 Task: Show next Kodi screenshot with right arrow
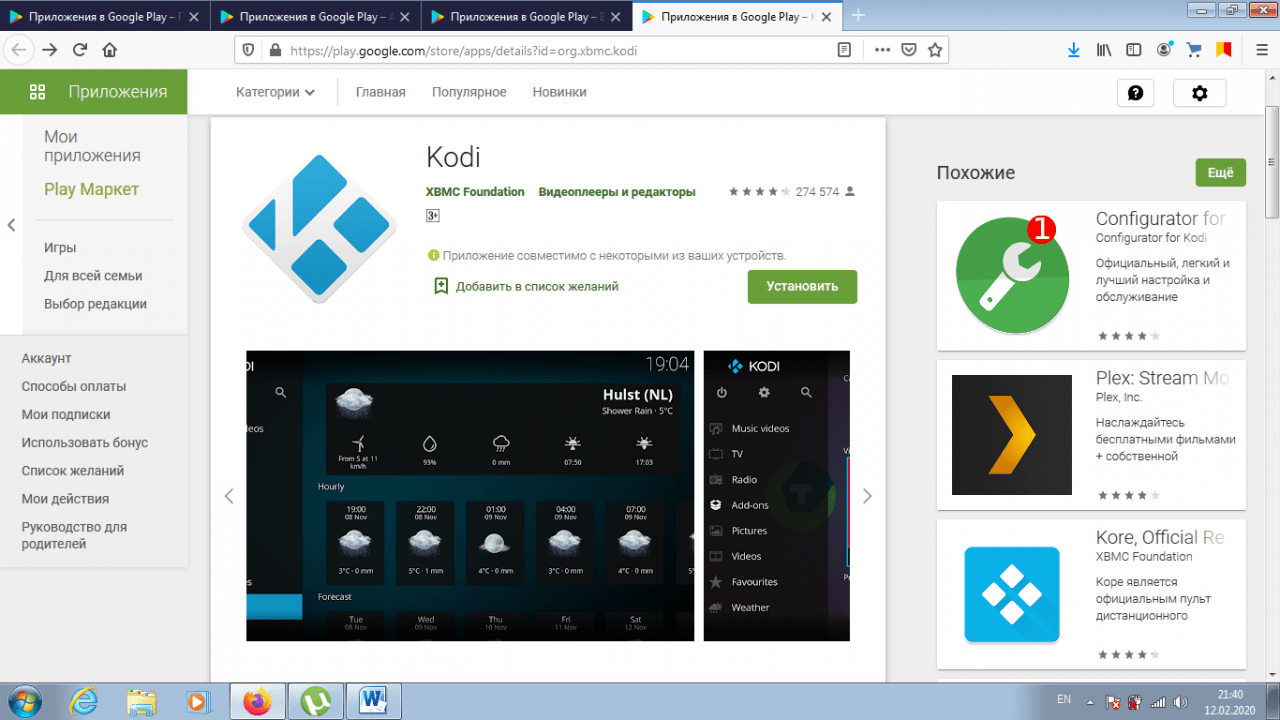coord(867,496)
